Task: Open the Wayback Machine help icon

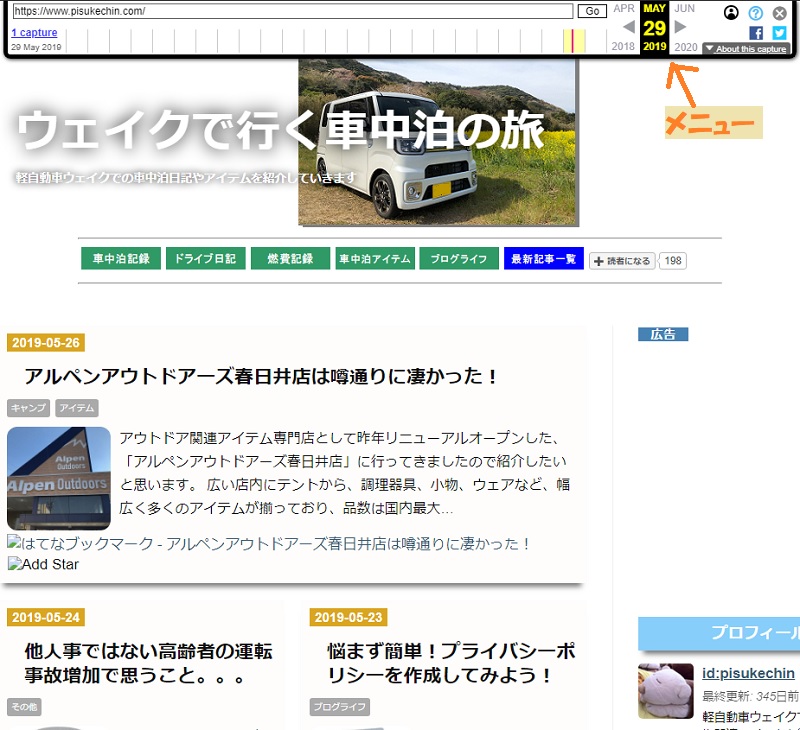Action: pos(756,13)
